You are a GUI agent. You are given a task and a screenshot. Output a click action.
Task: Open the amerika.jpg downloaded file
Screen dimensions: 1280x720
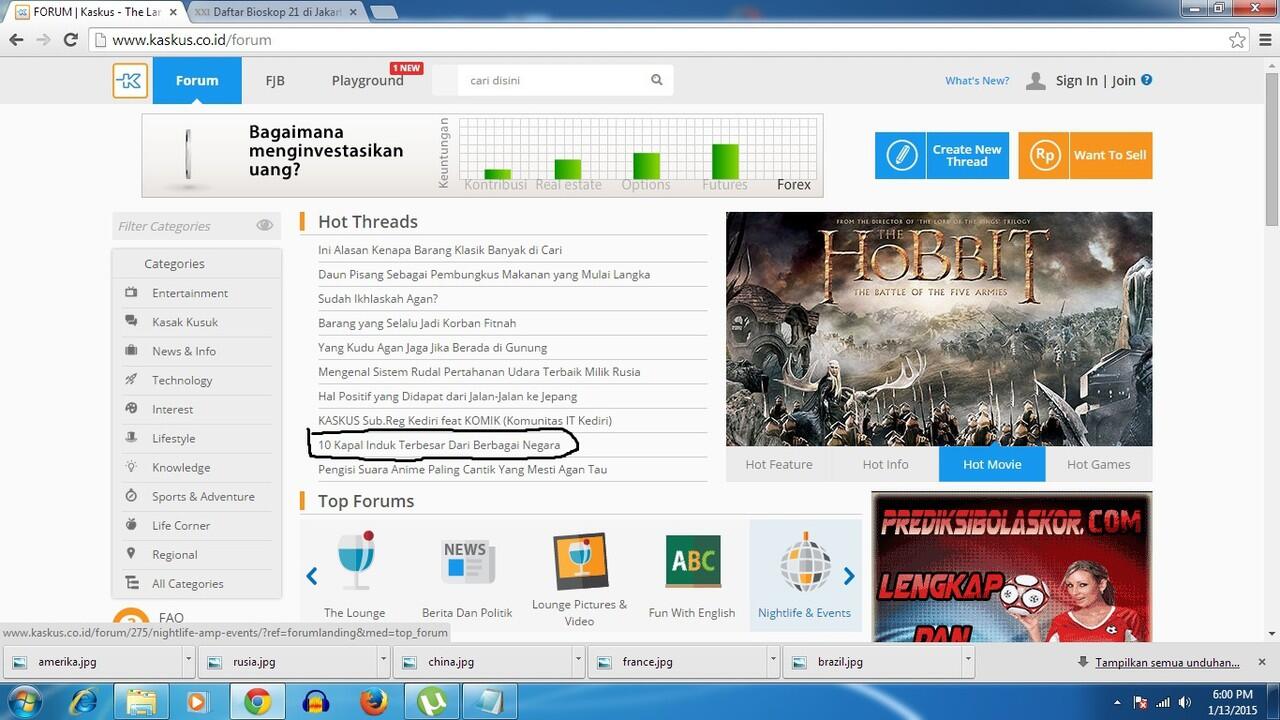point(93,662)
